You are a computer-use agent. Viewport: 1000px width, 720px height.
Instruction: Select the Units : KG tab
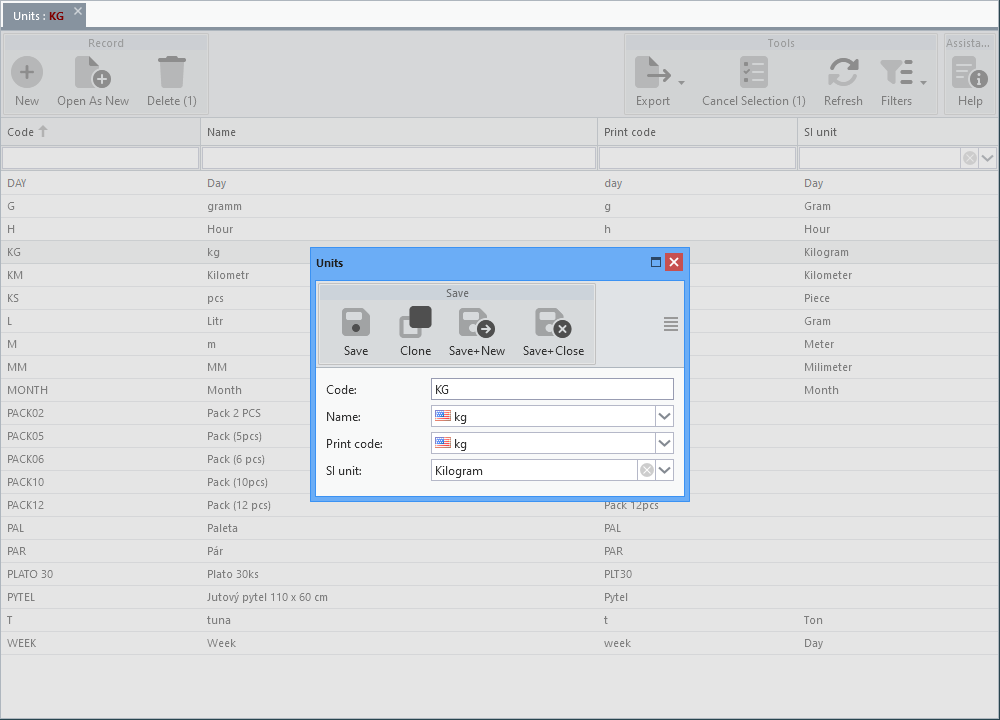[x=38, y=16]
